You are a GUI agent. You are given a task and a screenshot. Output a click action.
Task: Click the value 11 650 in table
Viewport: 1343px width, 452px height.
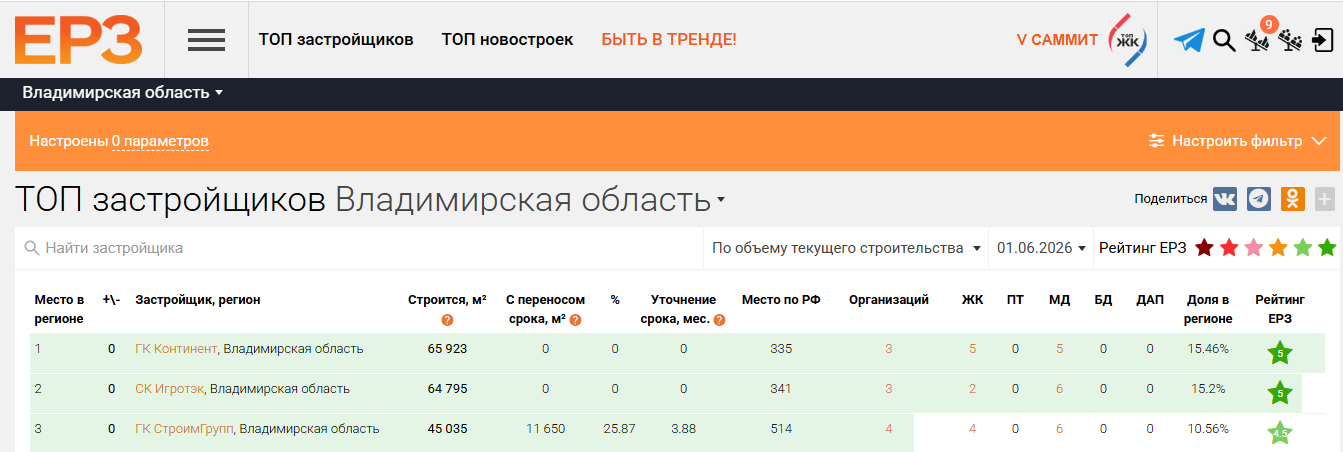[546, 429]
